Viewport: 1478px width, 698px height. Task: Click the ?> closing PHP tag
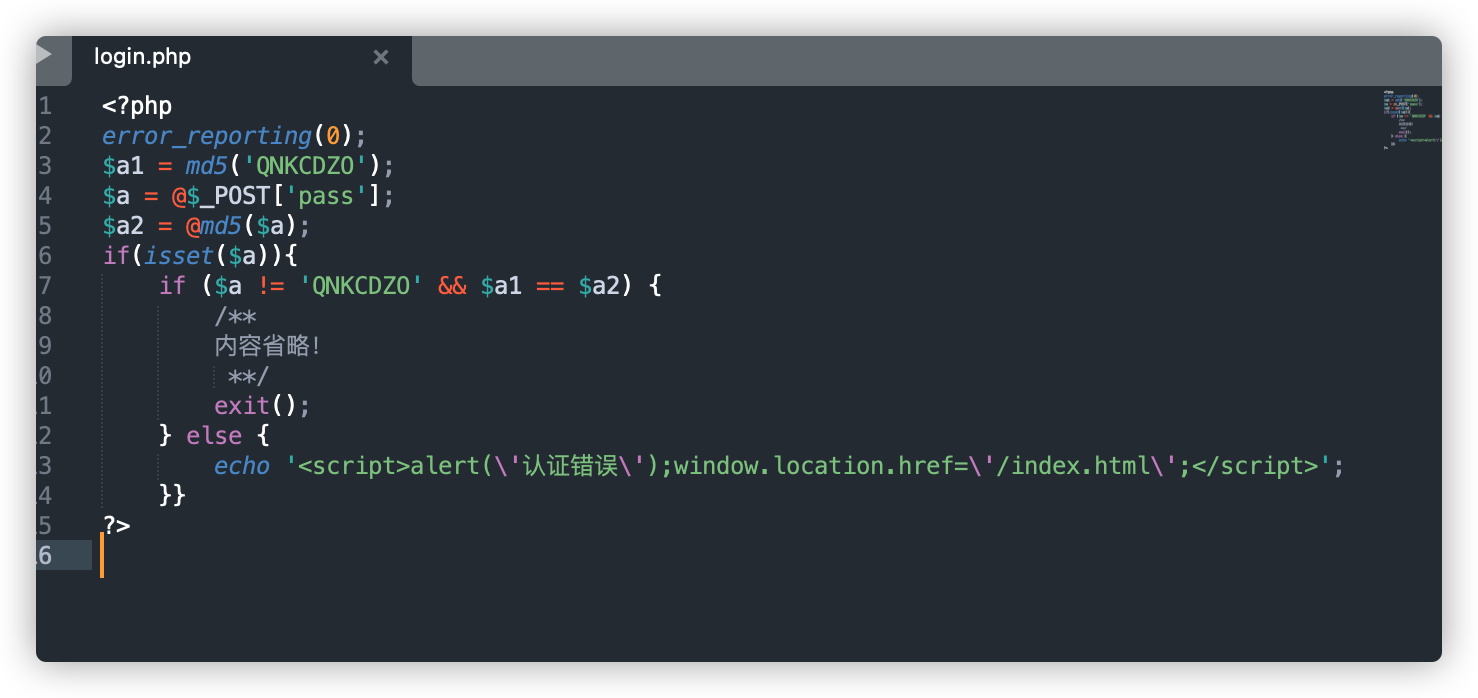[116, 526]
